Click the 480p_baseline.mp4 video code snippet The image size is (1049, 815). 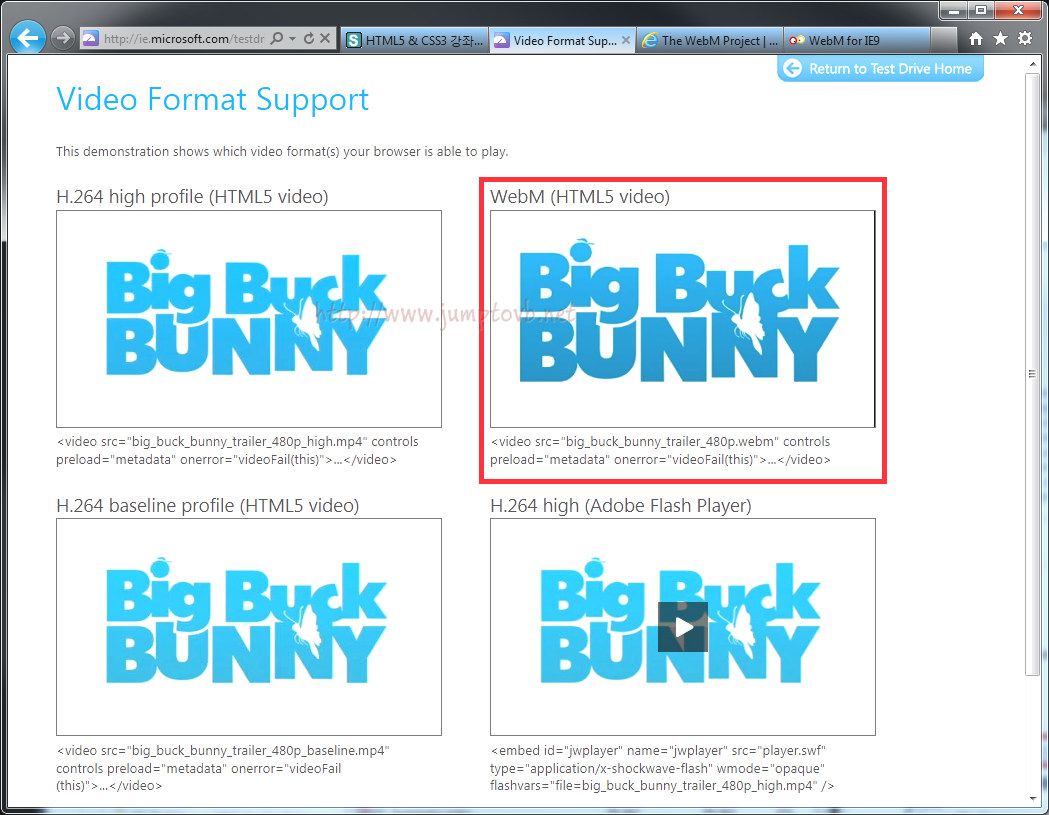click(223, 768)
